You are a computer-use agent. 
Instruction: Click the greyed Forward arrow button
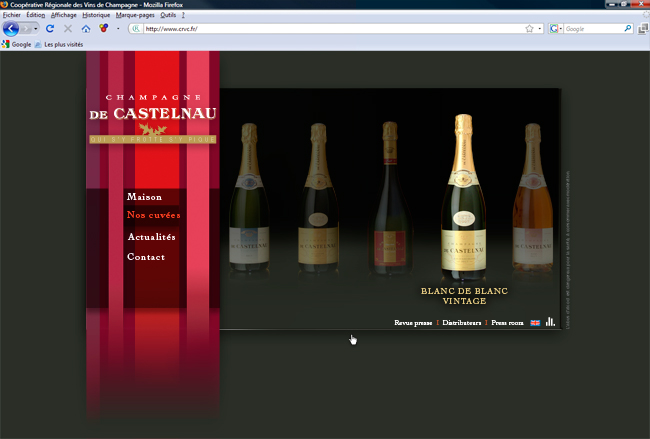26,29
